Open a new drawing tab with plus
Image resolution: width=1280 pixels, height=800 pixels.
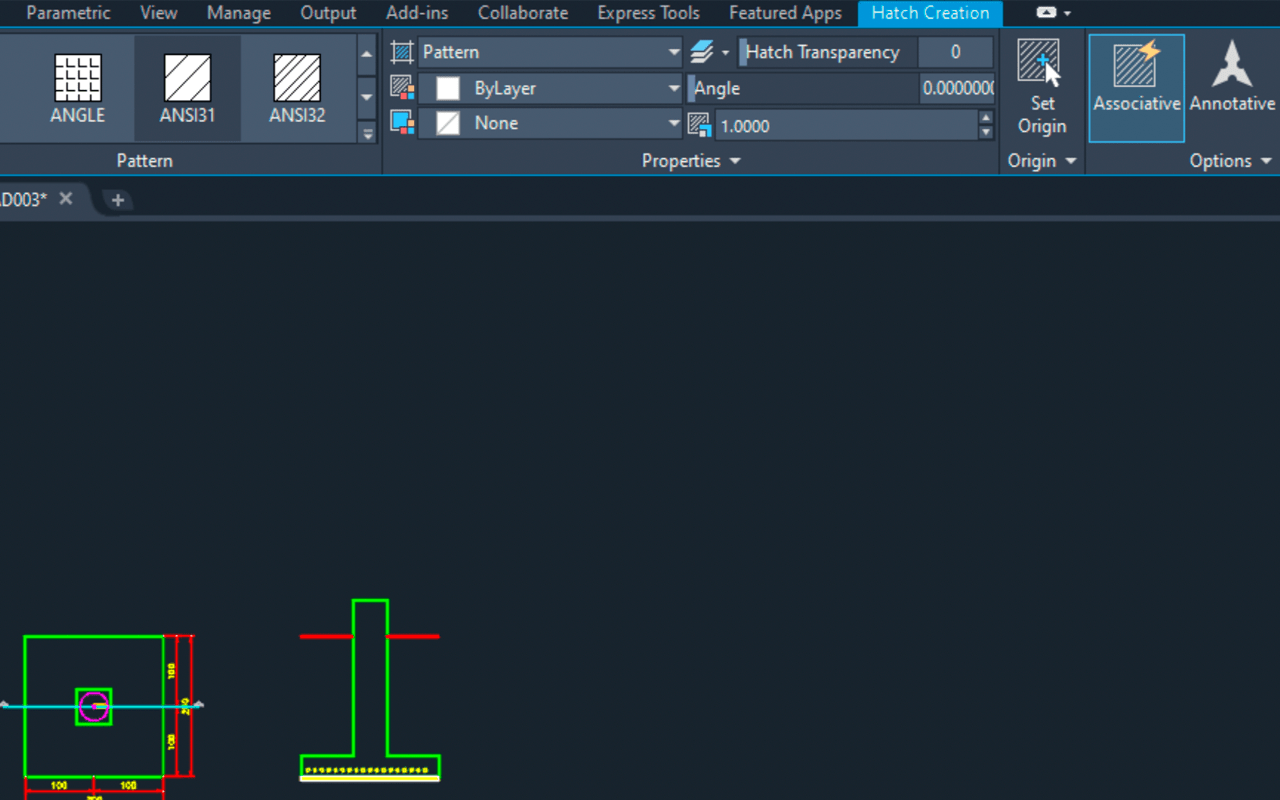coord(118,200)
